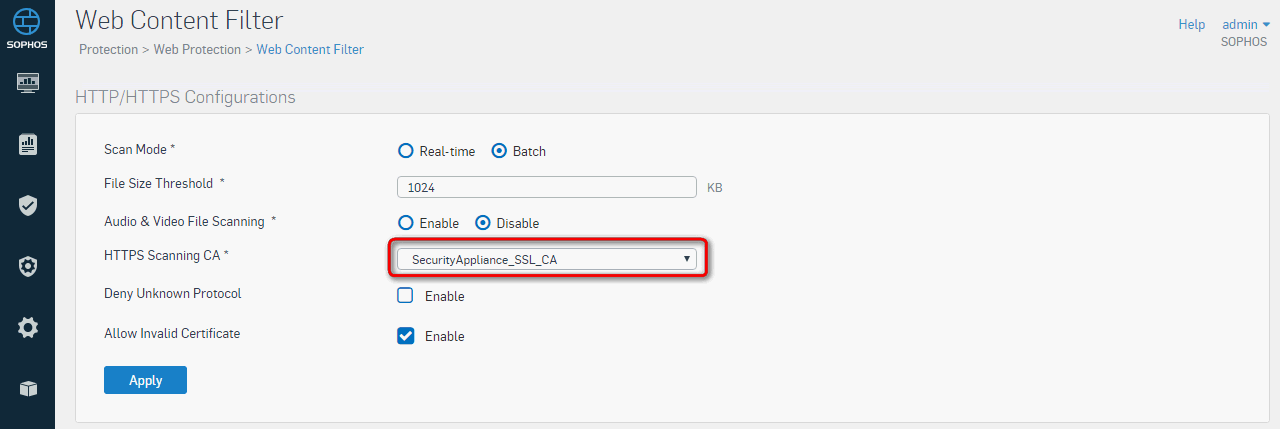Viewport: 1280px width, 429px height.
Task: Click the Sophos globe logo
Action: pos(27,21)
